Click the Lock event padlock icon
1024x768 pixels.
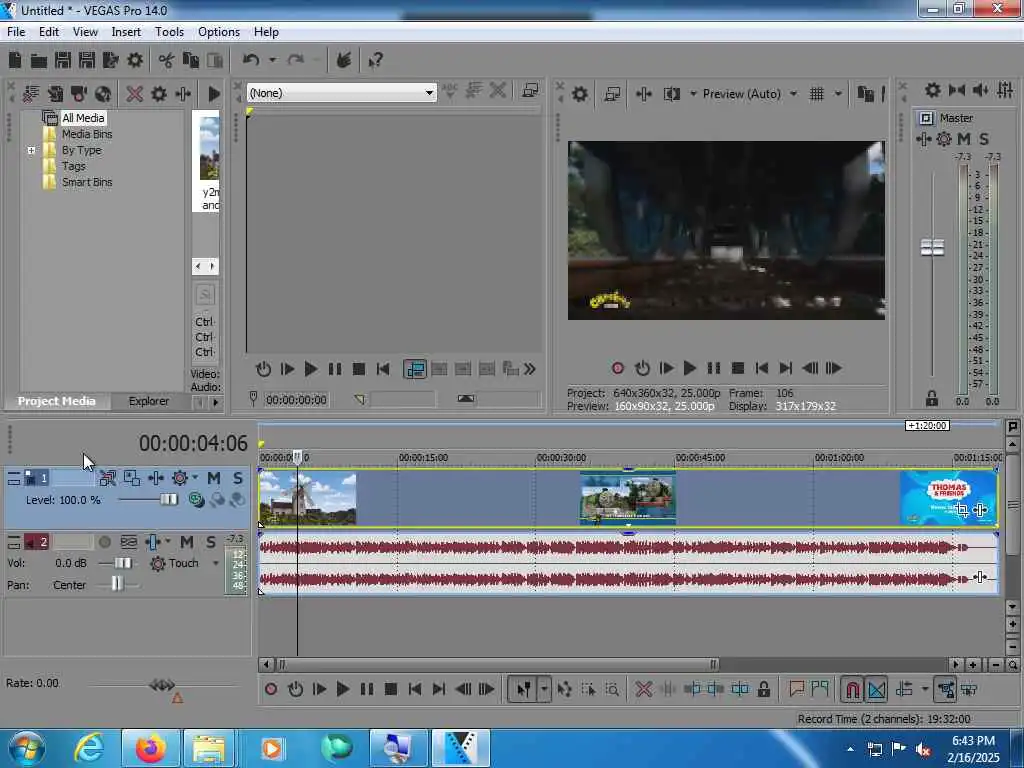pos(763,689)
